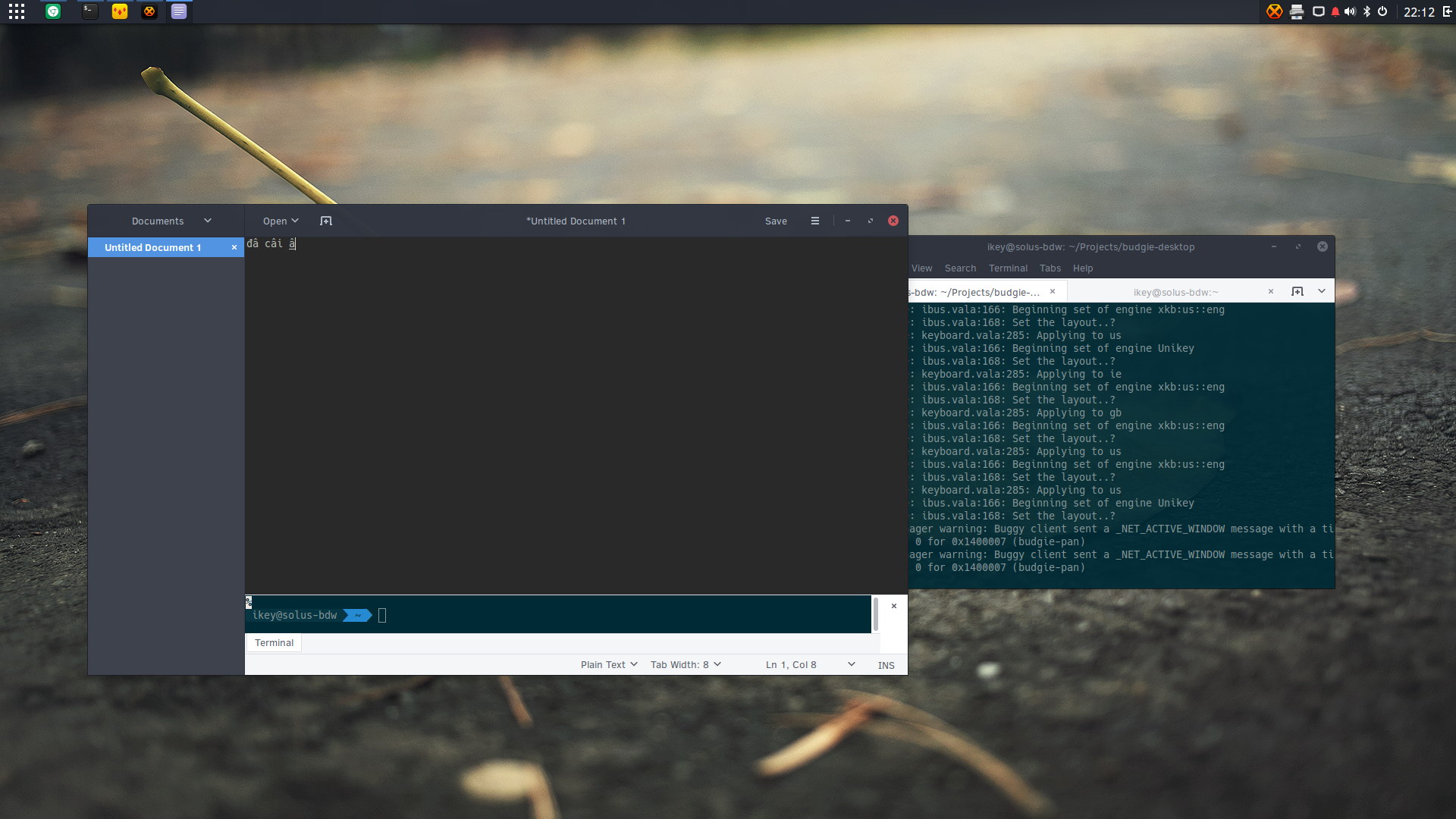Switch to the ikey@solus-bdw:~ terminal tab
1456x819 pixels.
pos(1175,292)
